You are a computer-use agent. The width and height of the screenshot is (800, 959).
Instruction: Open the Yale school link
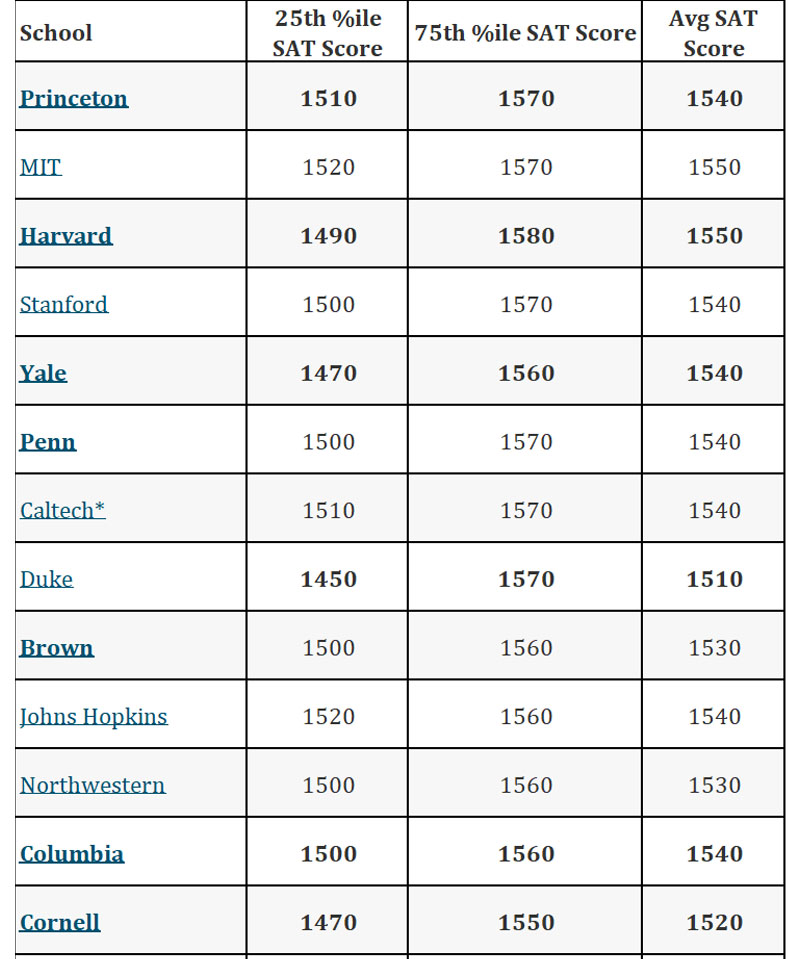43,373
